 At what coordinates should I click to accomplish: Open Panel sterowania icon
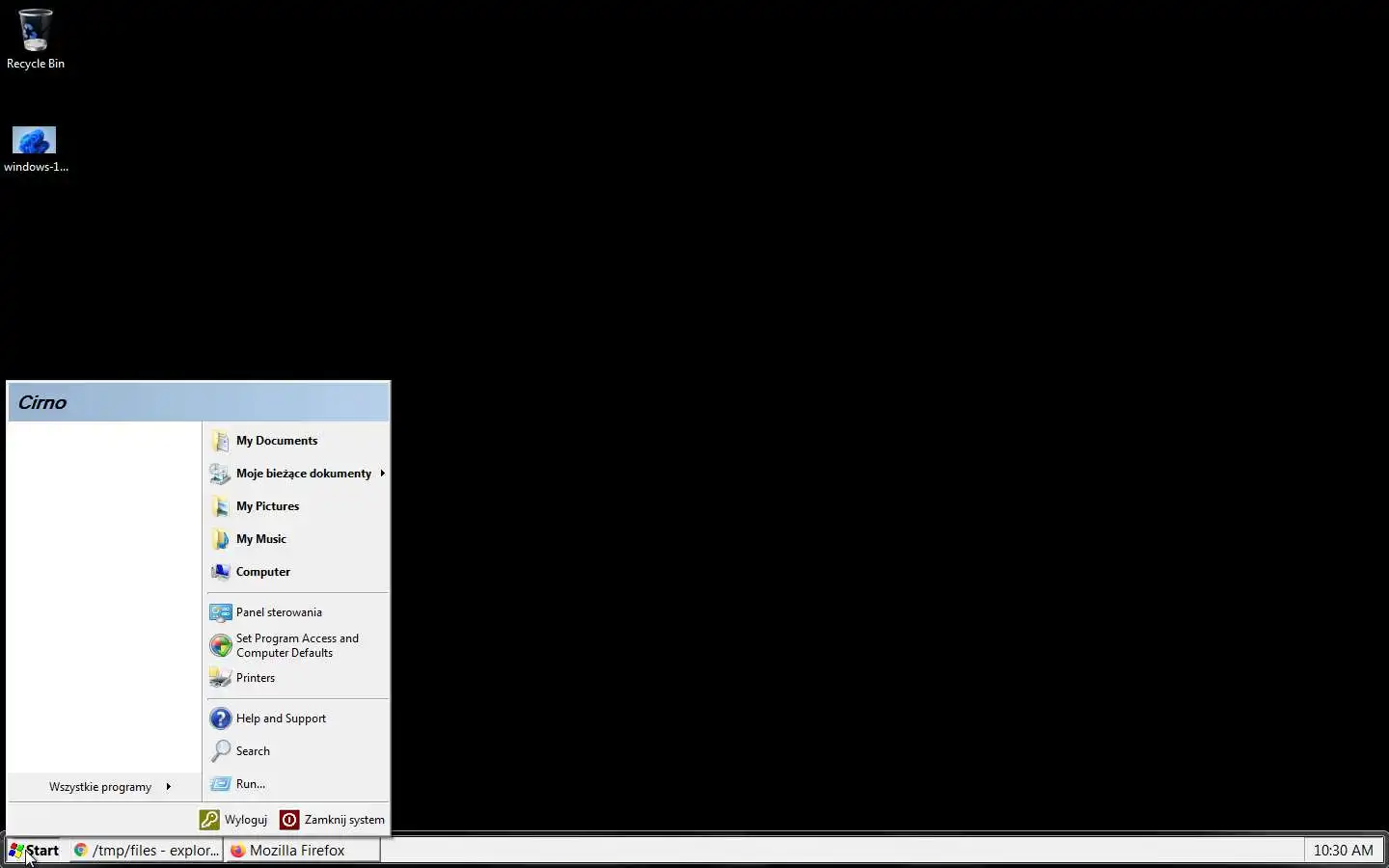pos(220,612)
